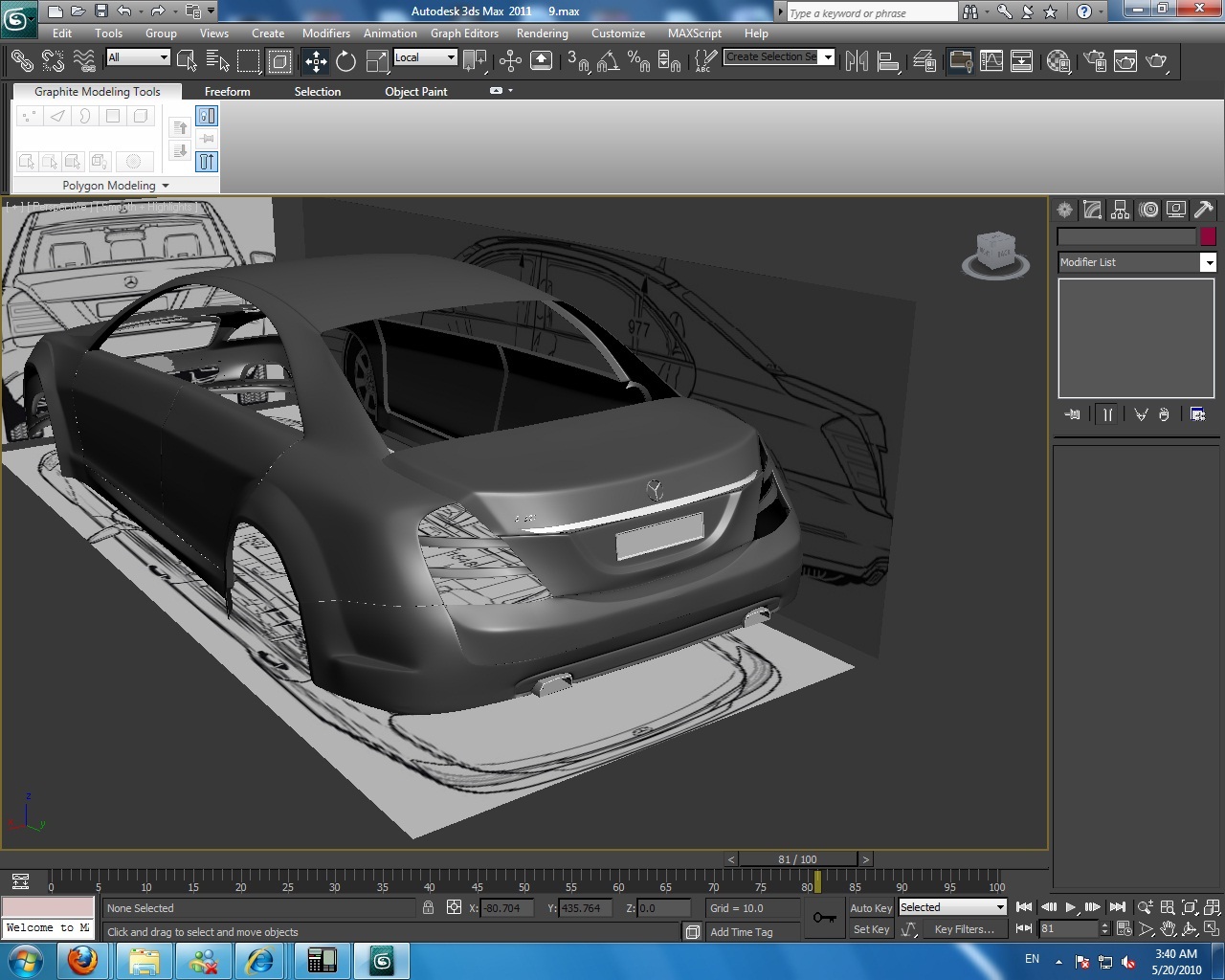Viewport: 1225px width, 980px height.
Task: Click the Render Production teapot icon
Action: click(1157, 61)
